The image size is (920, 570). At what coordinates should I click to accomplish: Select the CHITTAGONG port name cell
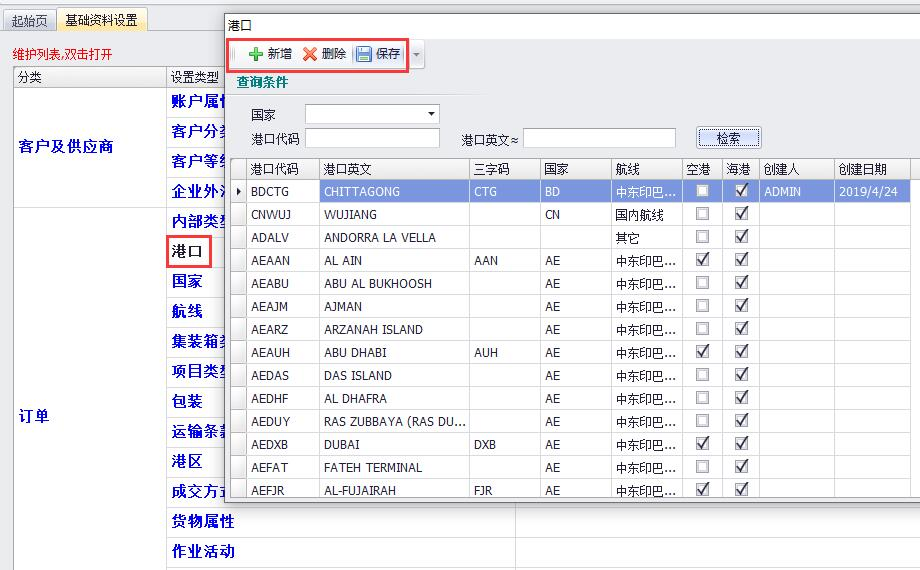[394, 191]
